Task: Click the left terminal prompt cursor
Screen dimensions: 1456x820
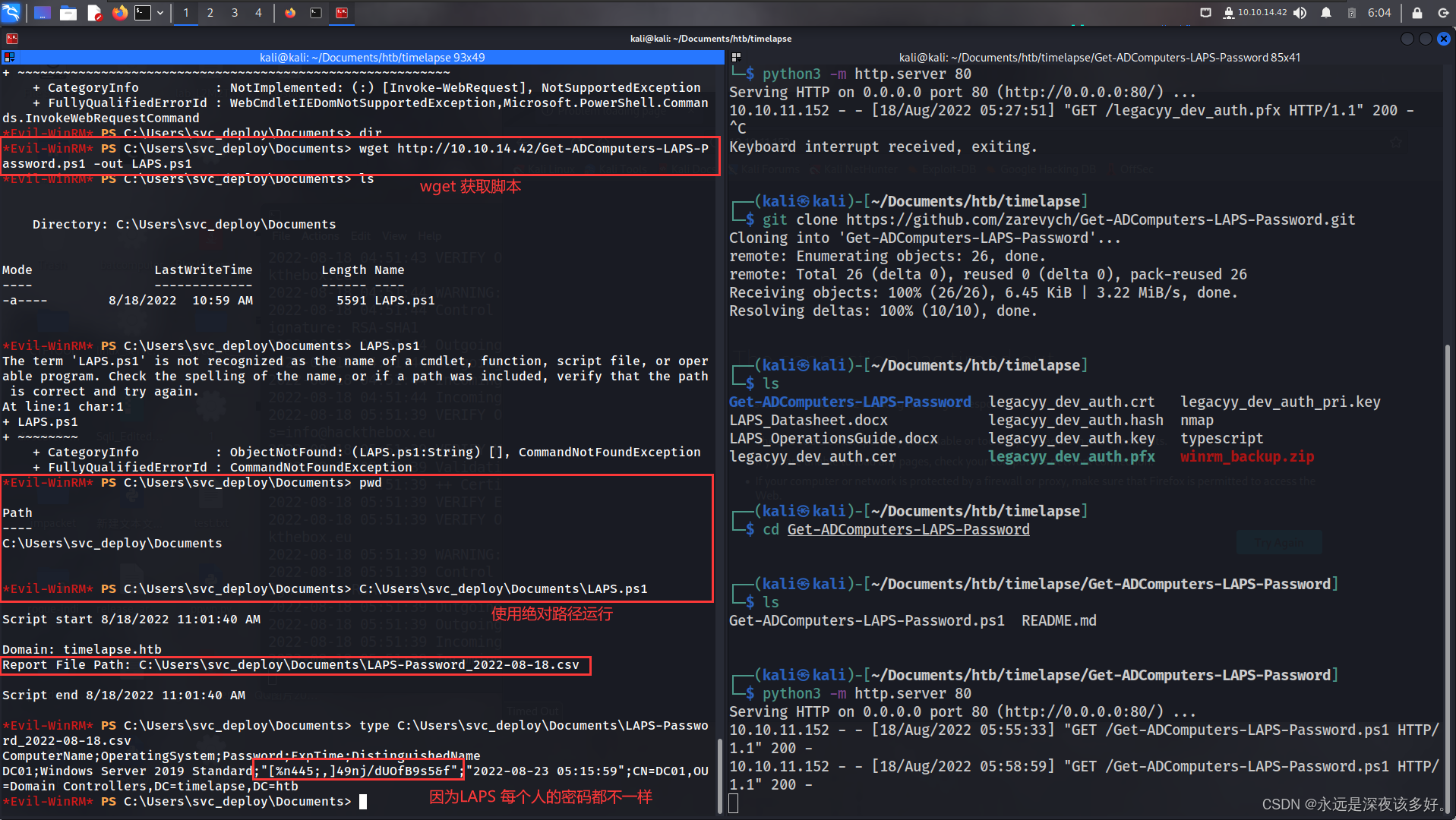Action: pos(363,802)
